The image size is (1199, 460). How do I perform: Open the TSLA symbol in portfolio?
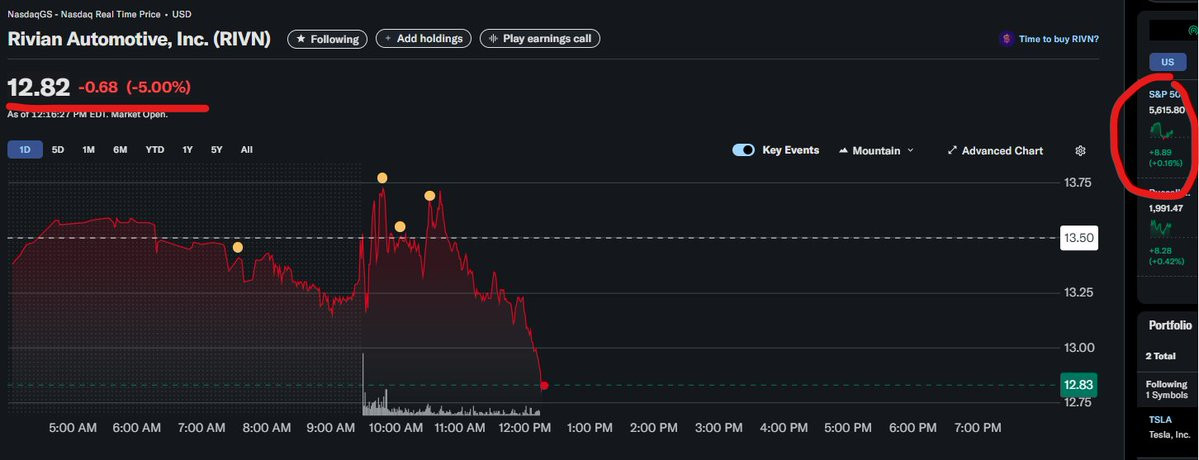tap(1160, 420)
